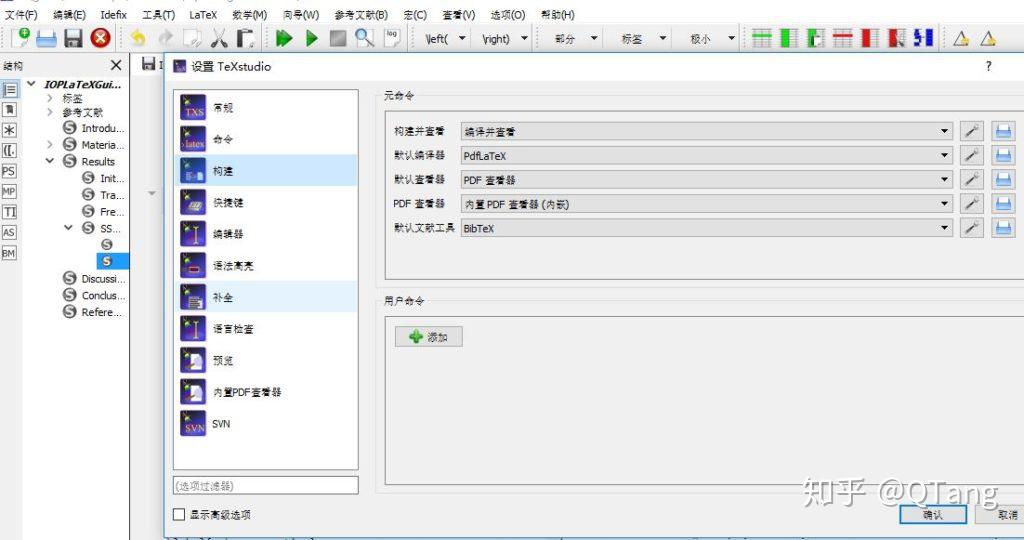1024x540 pixels.
Task: Click the wrench icon for 构建并查看 row
Action: 972,132
